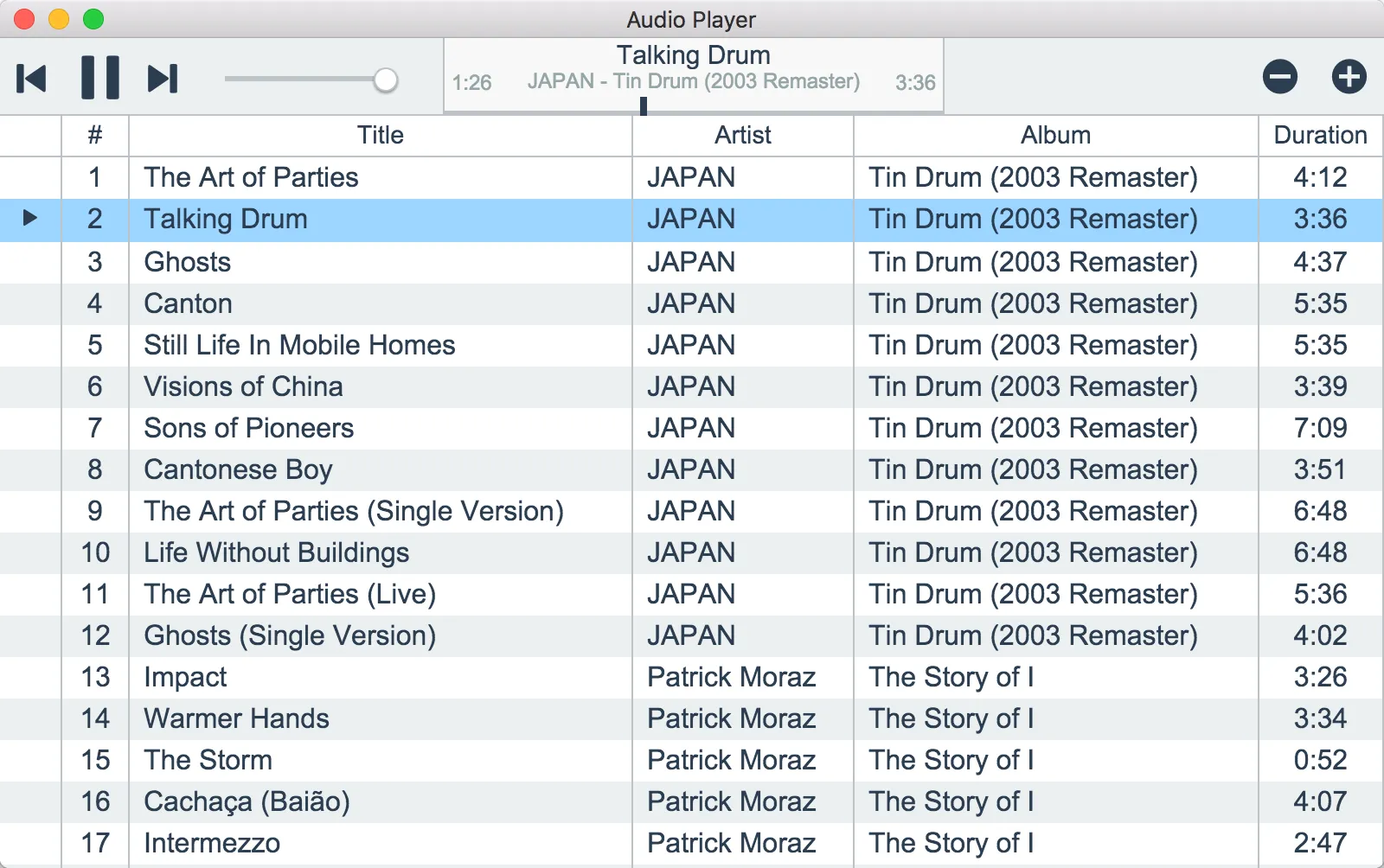The height and width of the screenshot is (868, 1384).
Task: Skip to the previous track
Action: [32, 79]
